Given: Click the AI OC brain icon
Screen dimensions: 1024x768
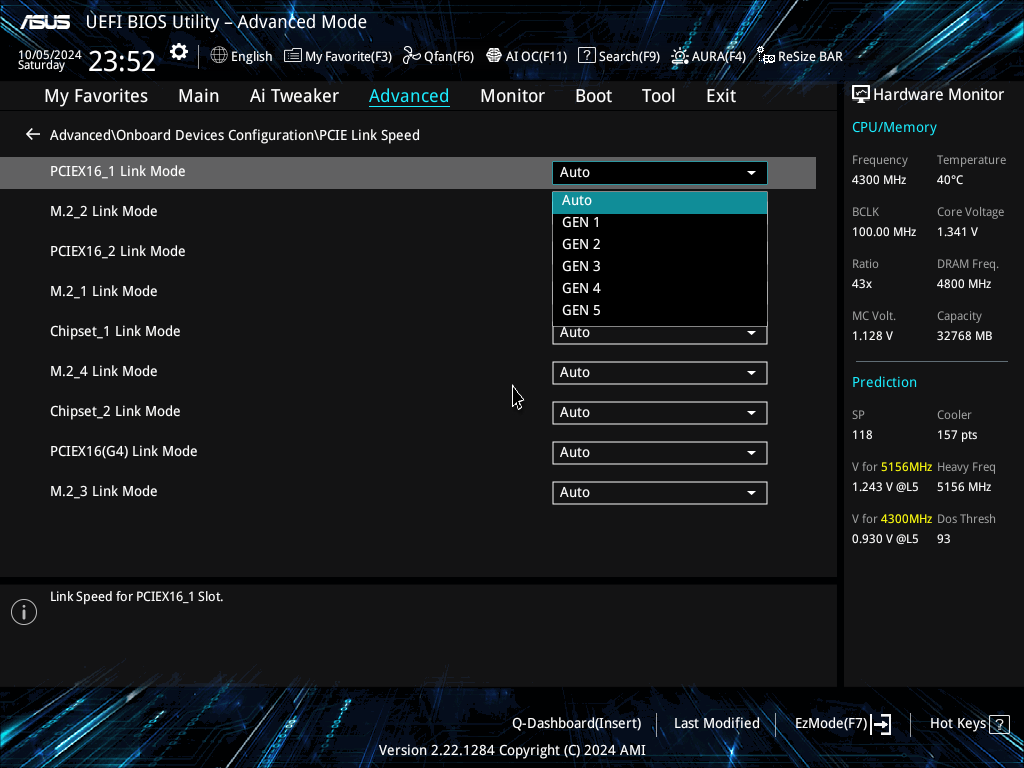Looking at the screenshot, I should click(x=494, y=56).
